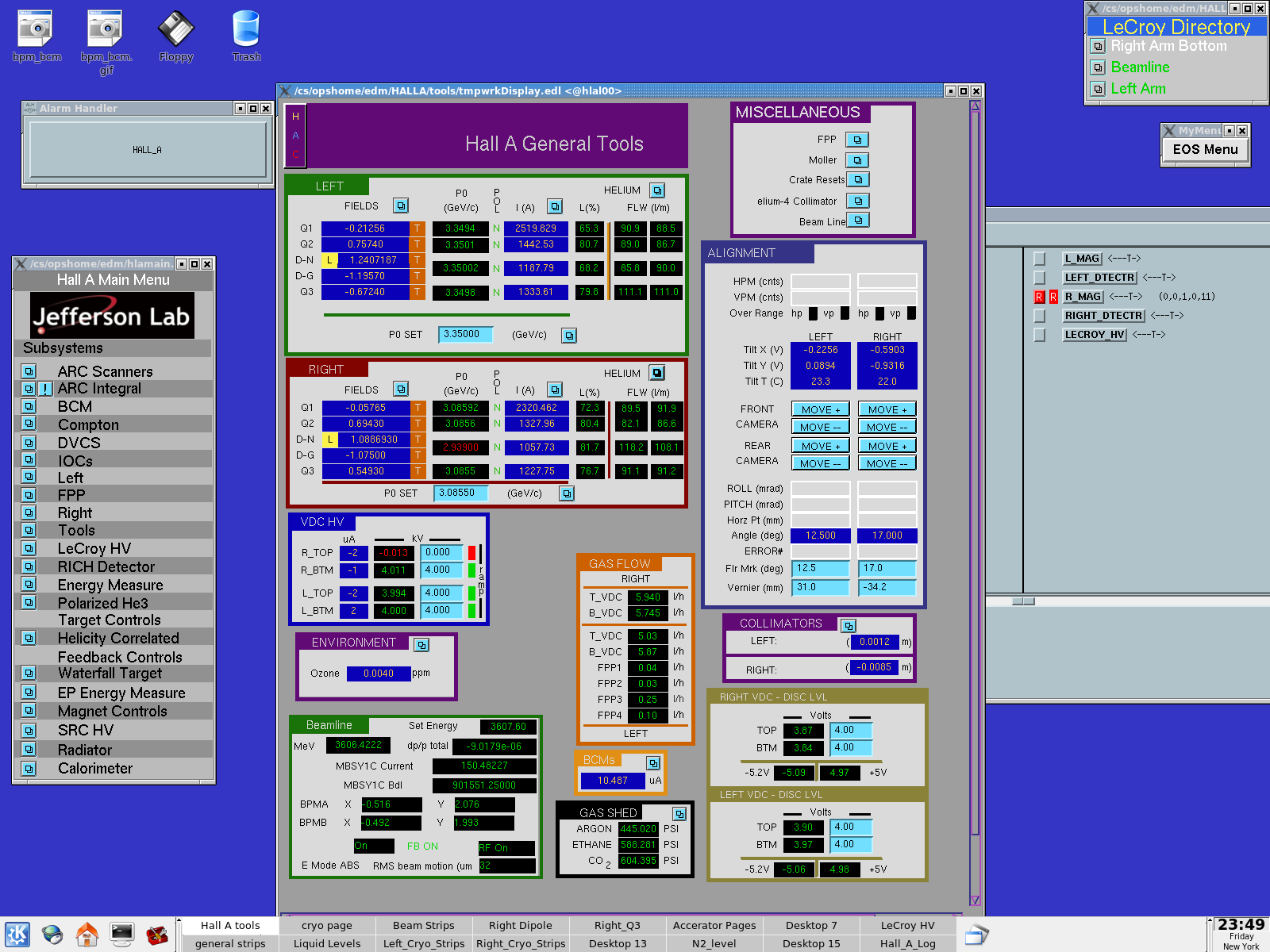The width and height of the screenshot is (1270, 952).
Task: Open icon next to RIGHT P0 SET field
Action: (566, 493)
